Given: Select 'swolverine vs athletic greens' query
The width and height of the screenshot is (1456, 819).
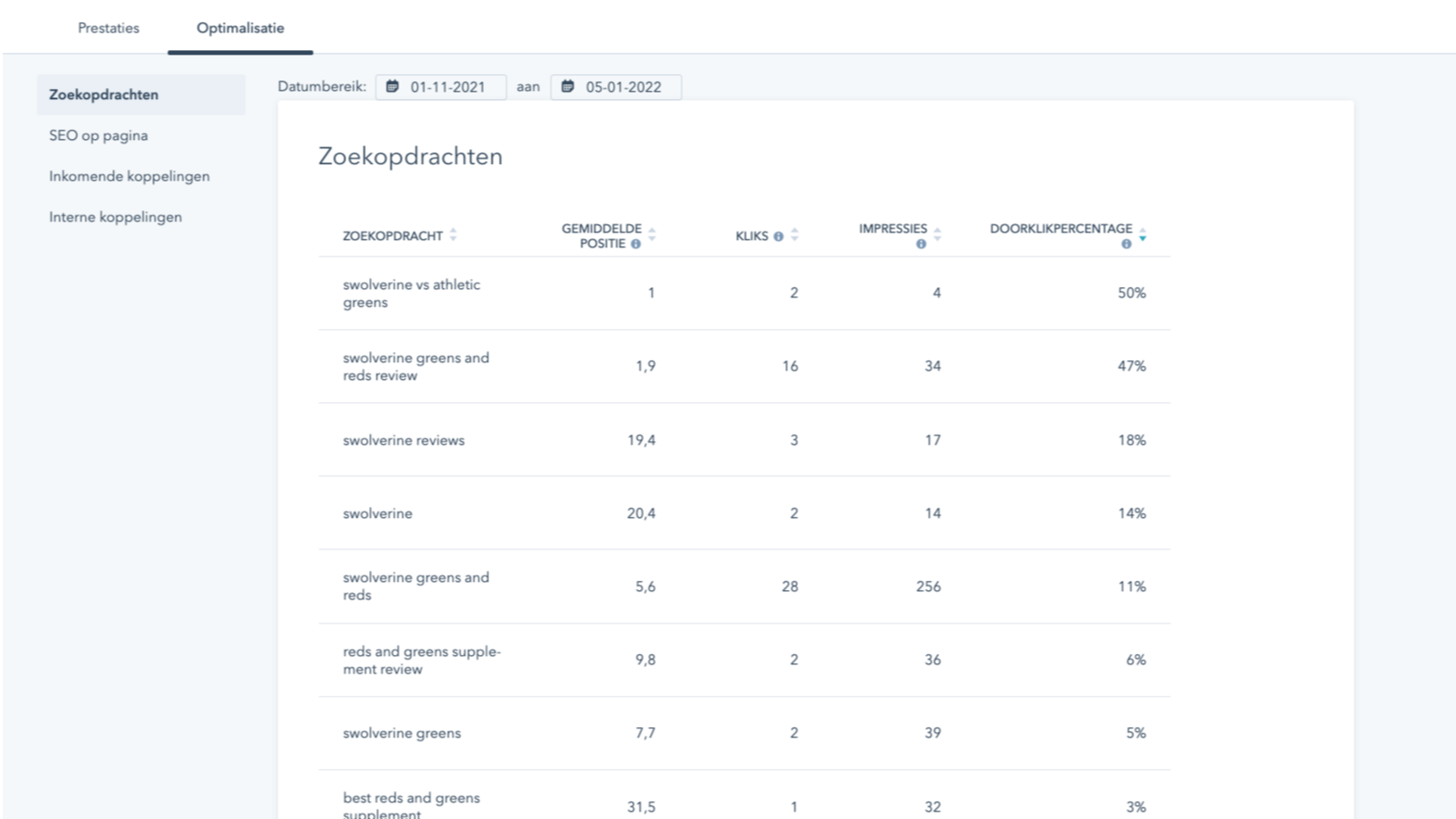Looking at the screenshot, I should [411, 294].
